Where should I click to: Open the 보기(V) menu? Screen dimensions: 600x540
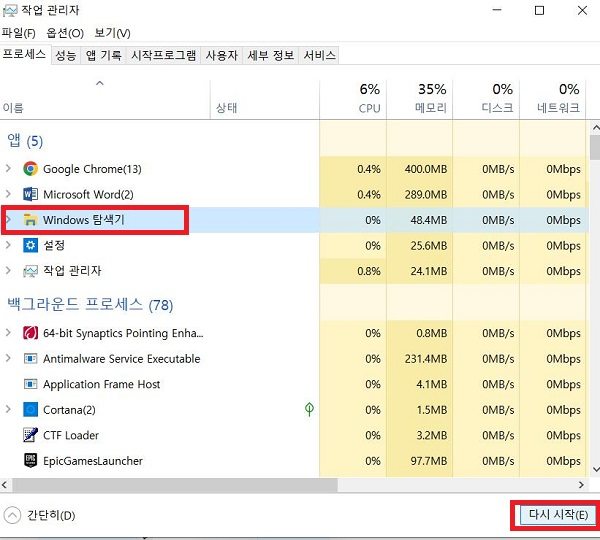(112, 33)
